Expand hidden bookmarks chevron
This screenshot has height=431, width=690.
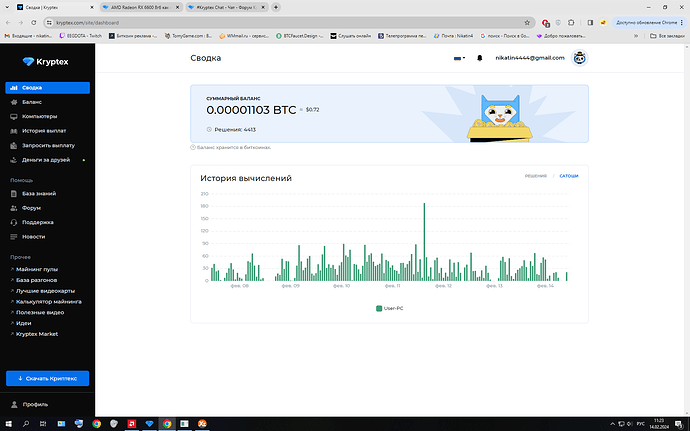pyautogui.click(x=636, y=36)
